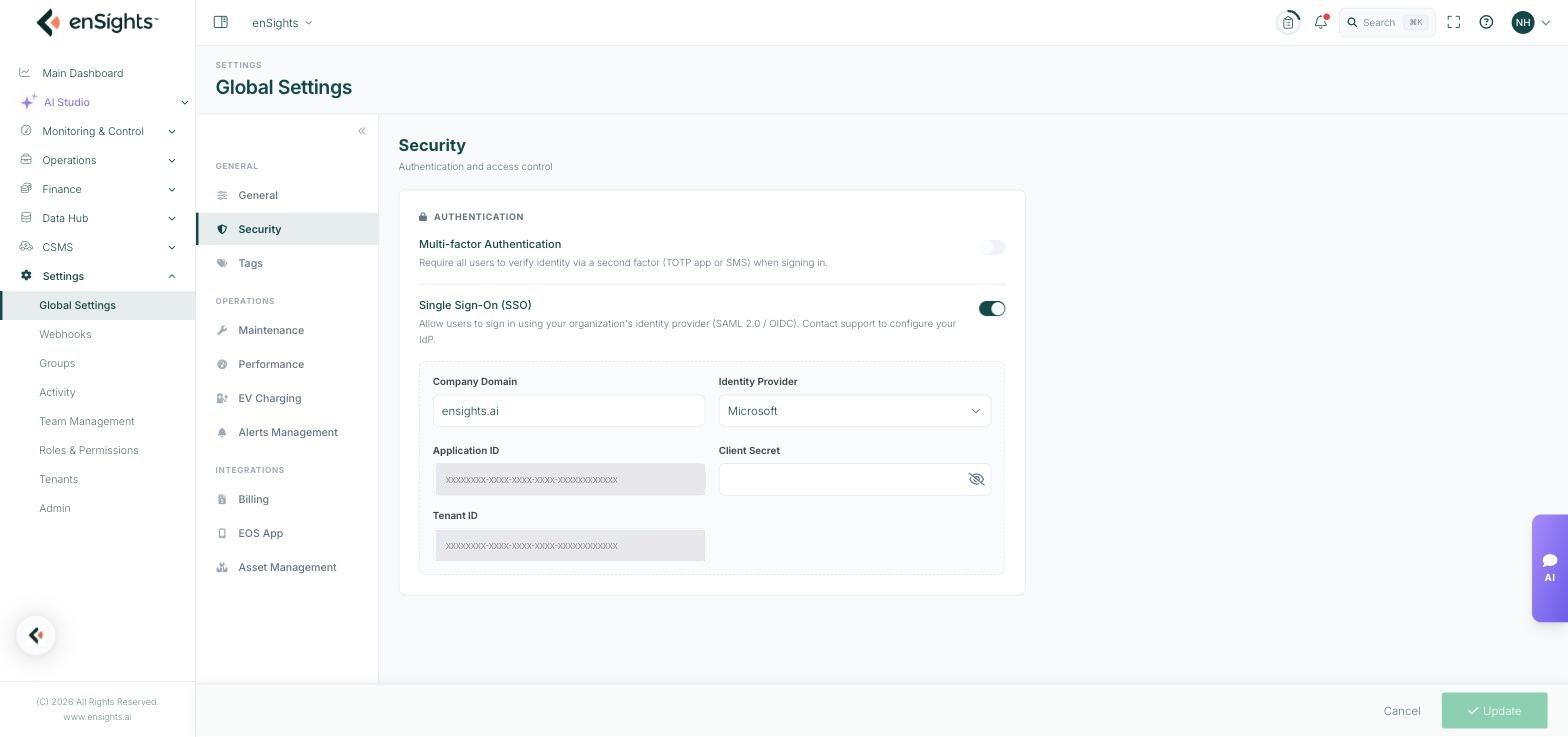
Task: Click the Update button
Action: [1494, 711]
